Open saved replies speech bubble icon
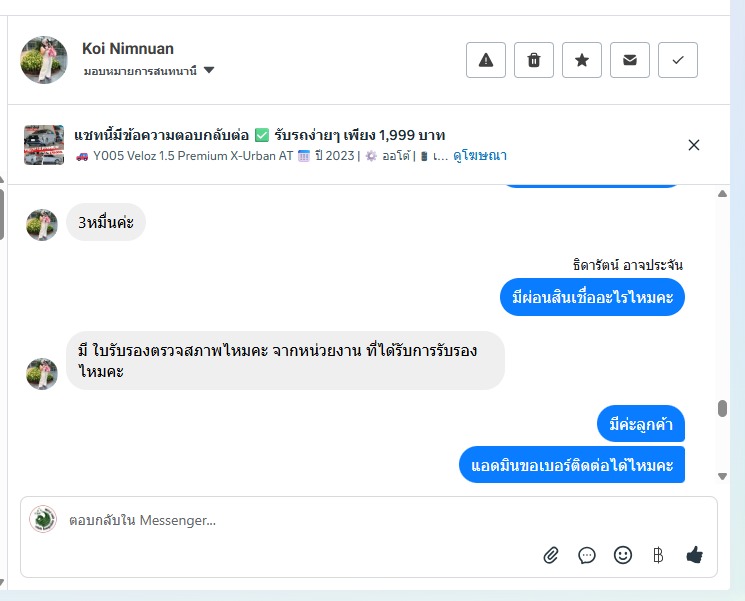The image size is (745, 601). click(x=587, y=555)
